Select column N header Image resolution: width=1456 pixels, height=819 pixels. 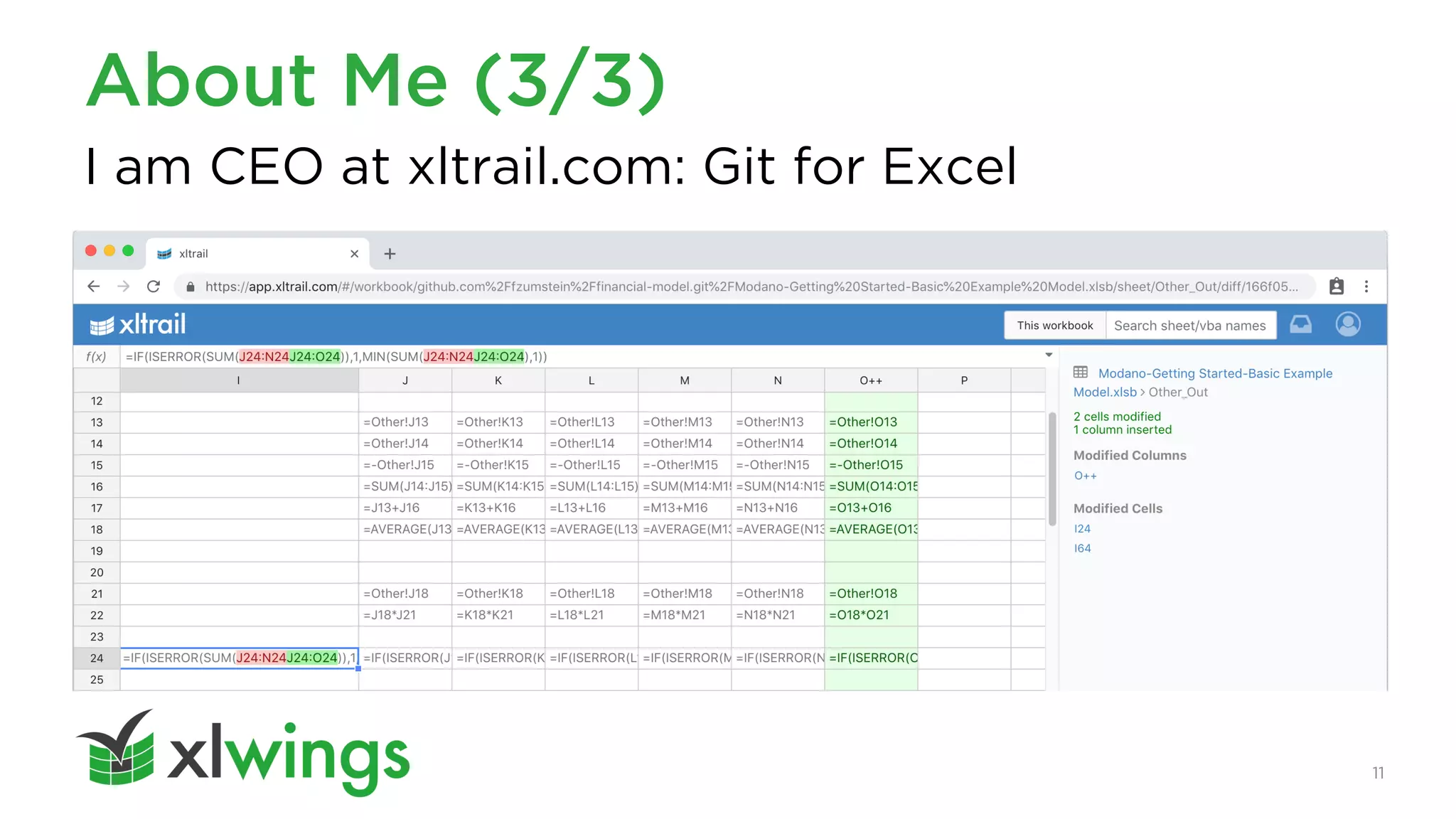point(778,380)
